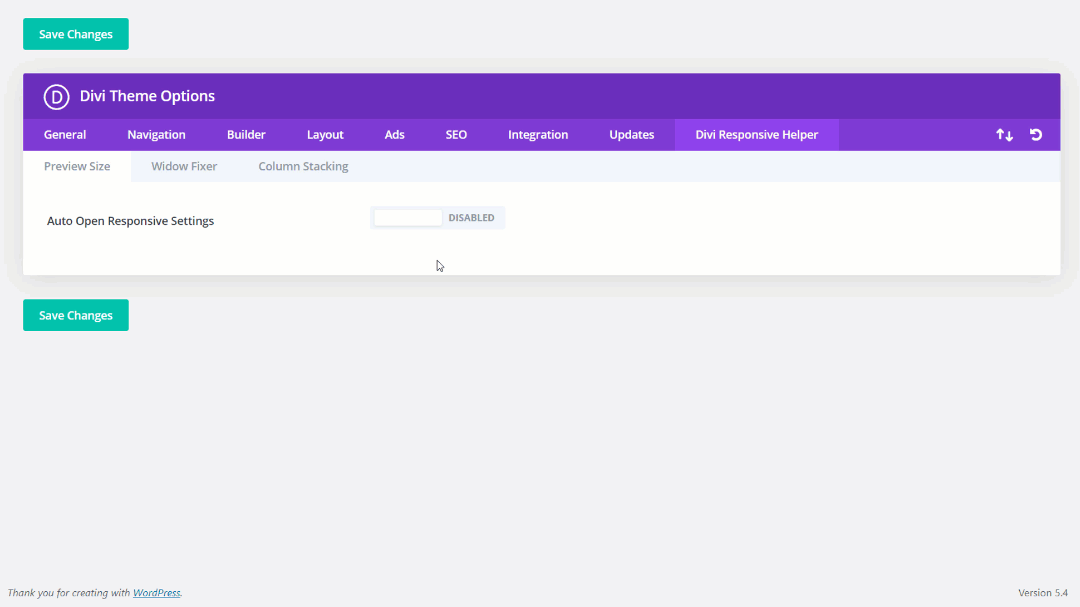The width and height of the screenshot is (1080, 607).
Task: Open the Updates tab
Action: pyautogui.click(x=632, y=134)
